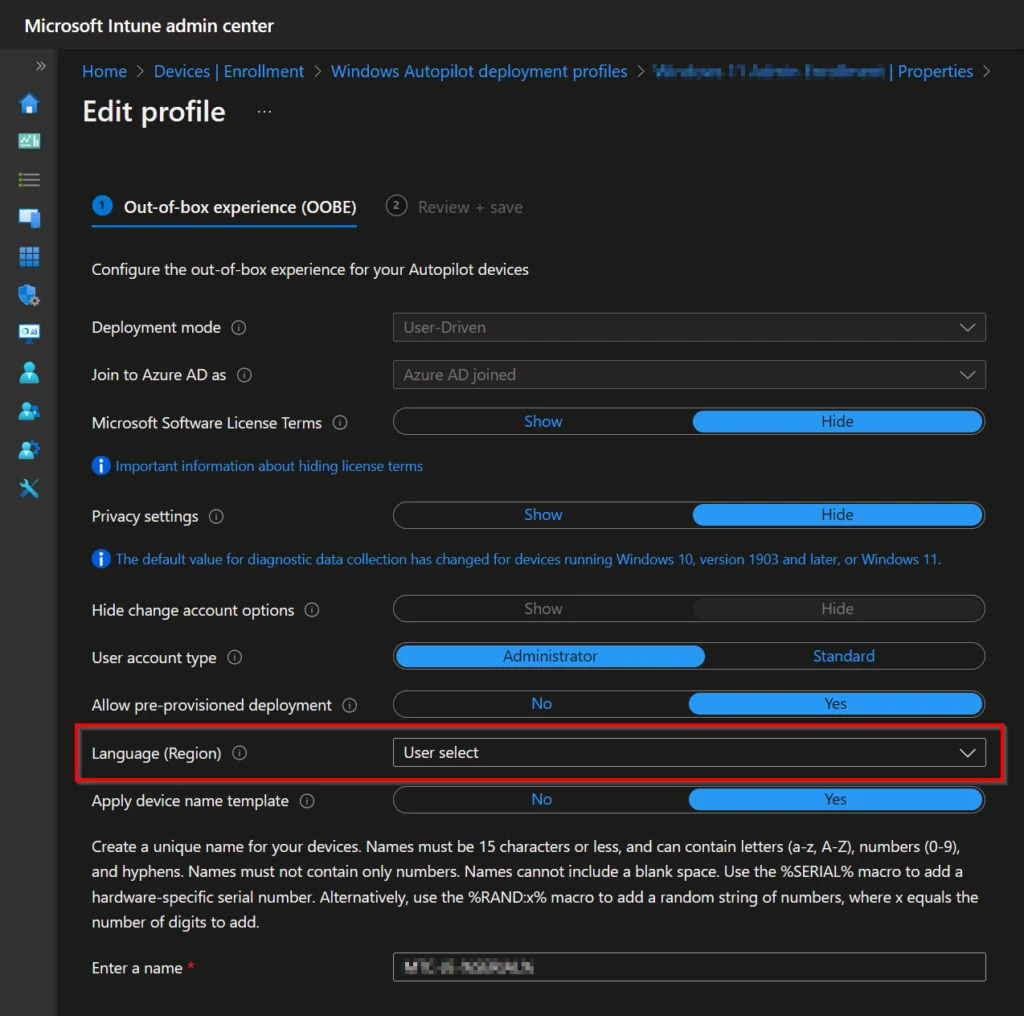The image size is (1024, 1016).
Task: Click the Enter a name input field
Action: click(689, 967)
